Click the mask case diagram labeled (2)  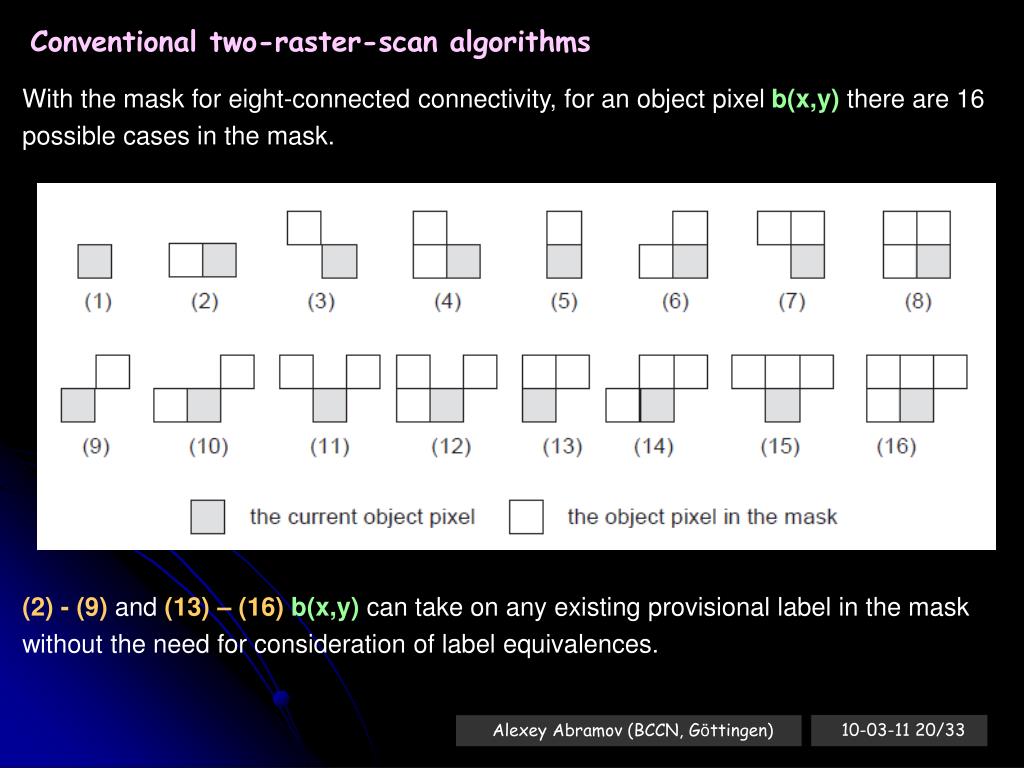[x=202, y=261]
